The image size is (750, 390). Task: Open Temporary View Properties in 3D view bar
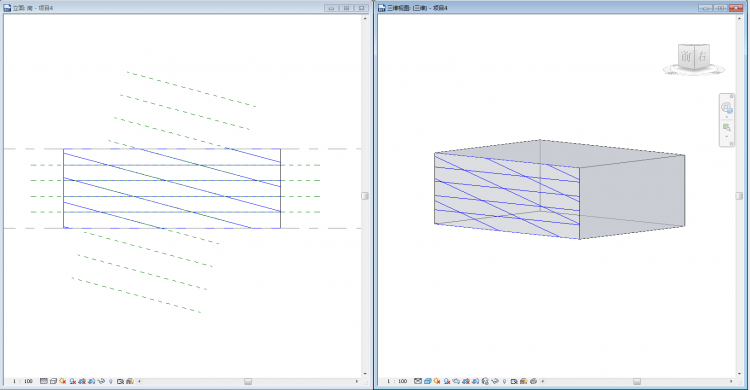(x=514, y=381)
